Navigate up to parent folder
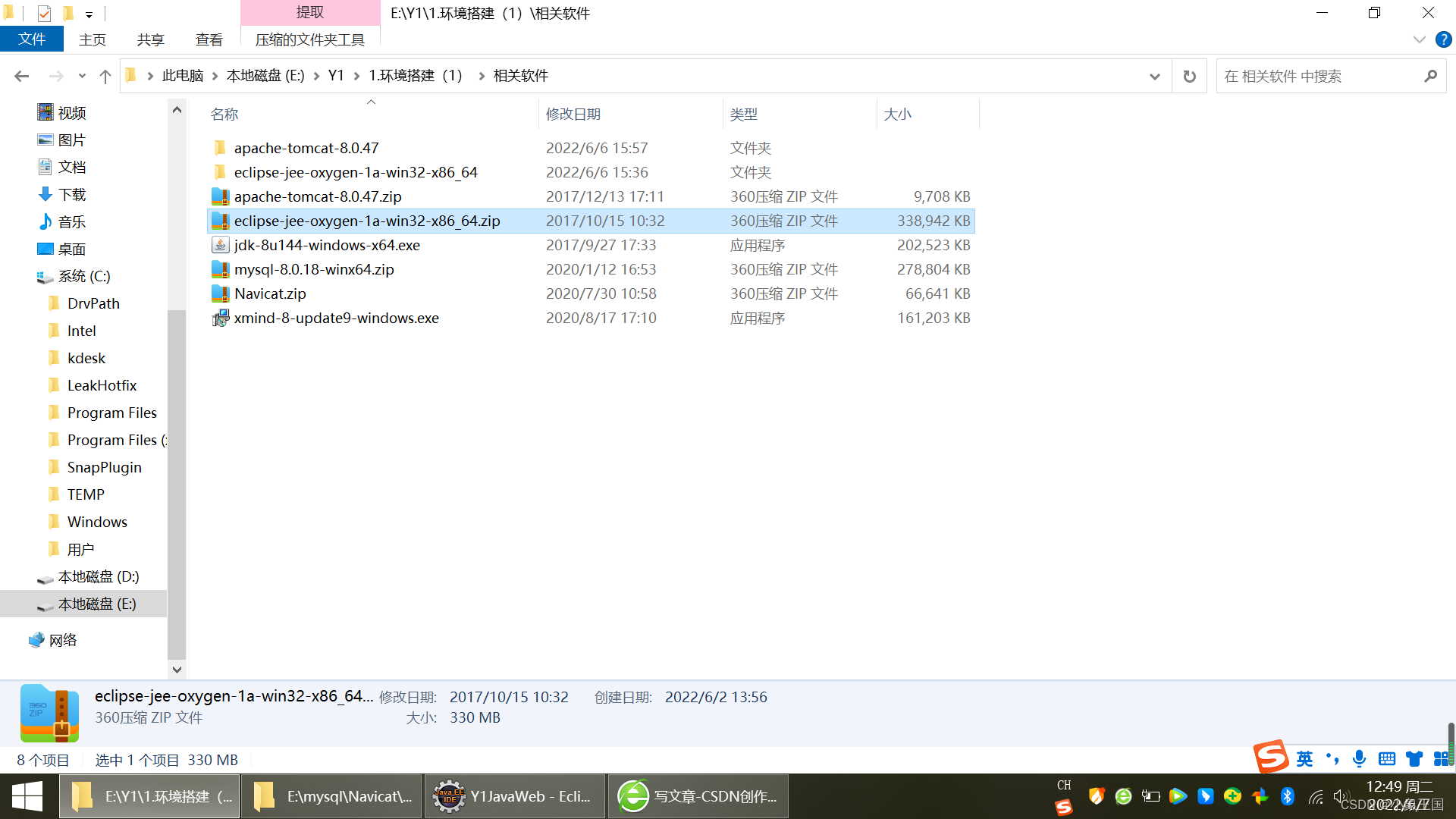Image resolution: width=1456 pixels, height=819 pixels. pyautogui.click(x=105, y=76)
